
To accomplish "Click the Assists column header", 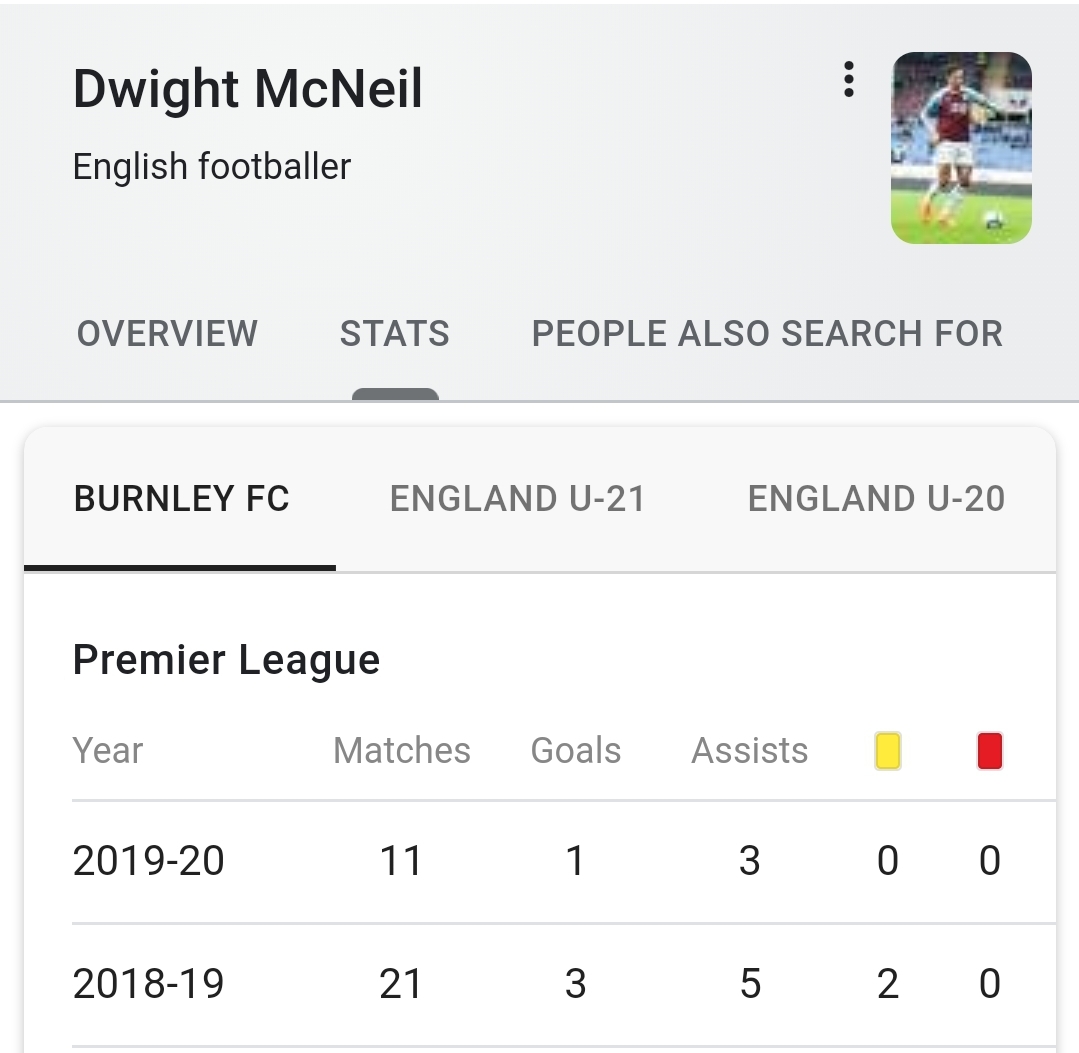I will pyautogui.click(x=749, y=750).
